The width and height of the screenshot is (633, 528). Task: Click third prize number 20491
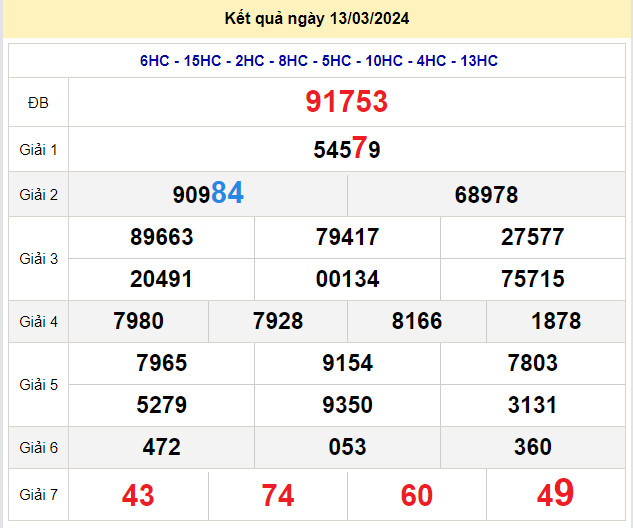click(161, 279)
